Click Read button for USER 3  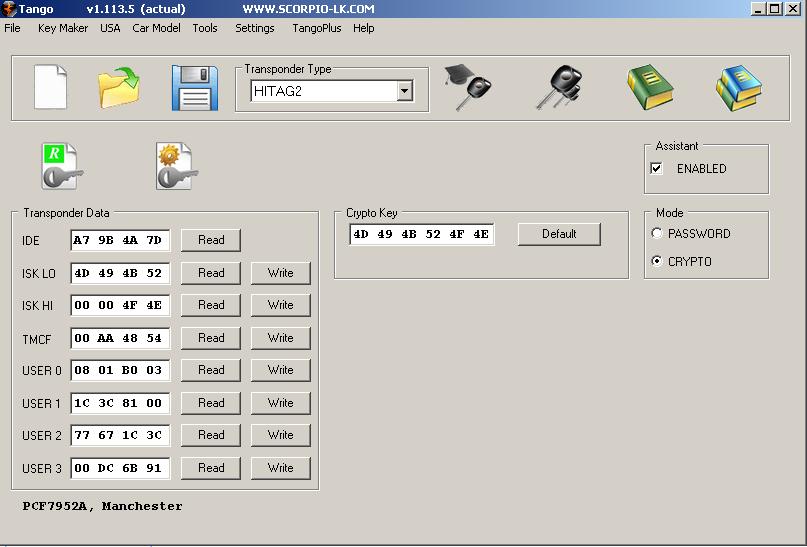pos(211,468)
